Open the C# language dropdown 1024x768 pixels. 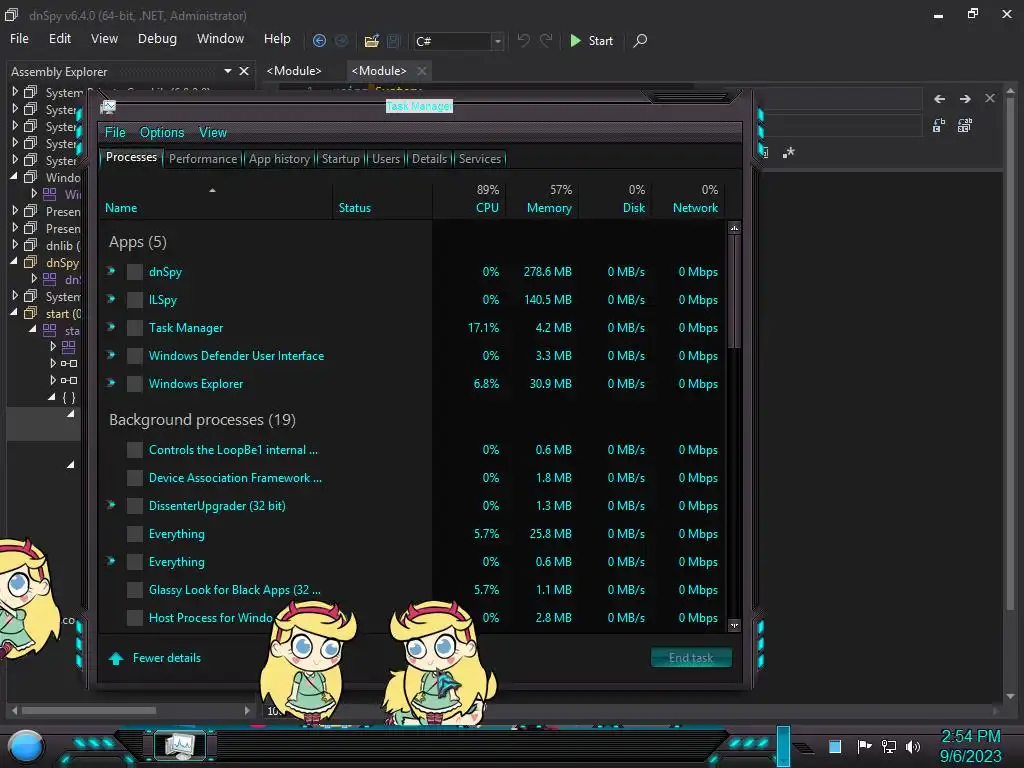(x=498, y=41)
